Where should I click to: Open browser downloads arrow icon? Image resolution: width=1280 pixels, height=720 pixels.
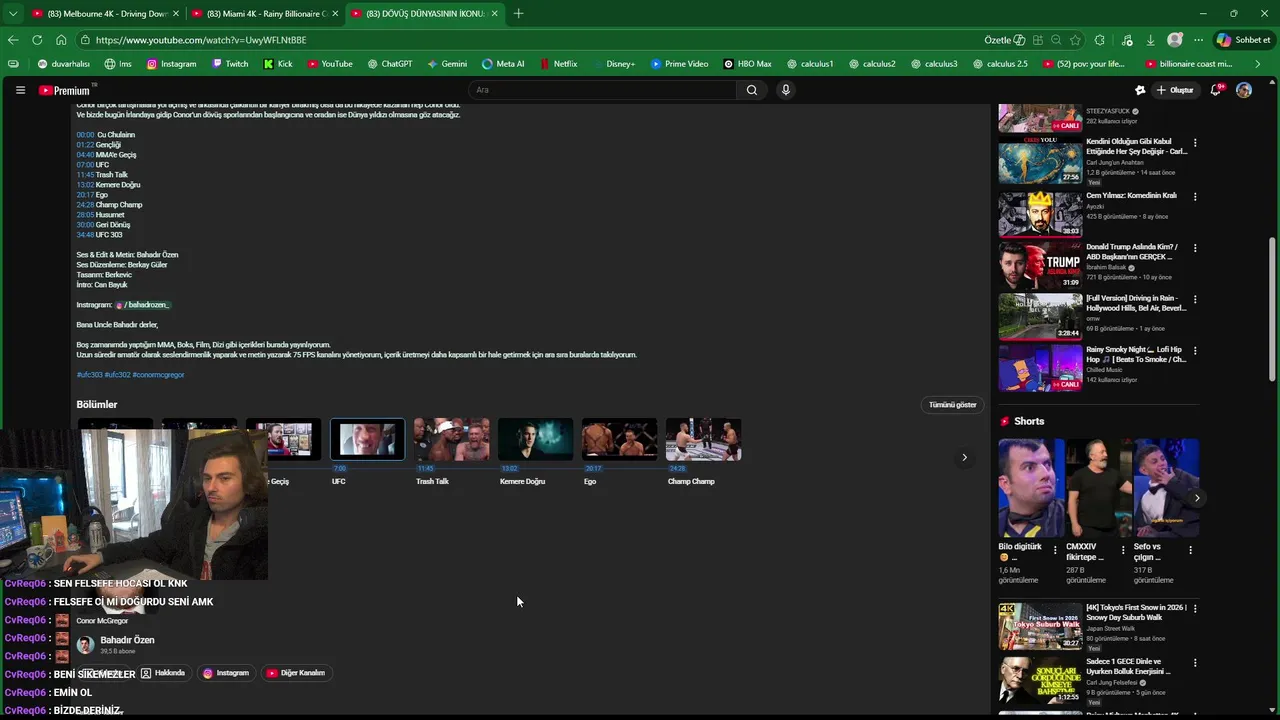[x=1151, y=40]
